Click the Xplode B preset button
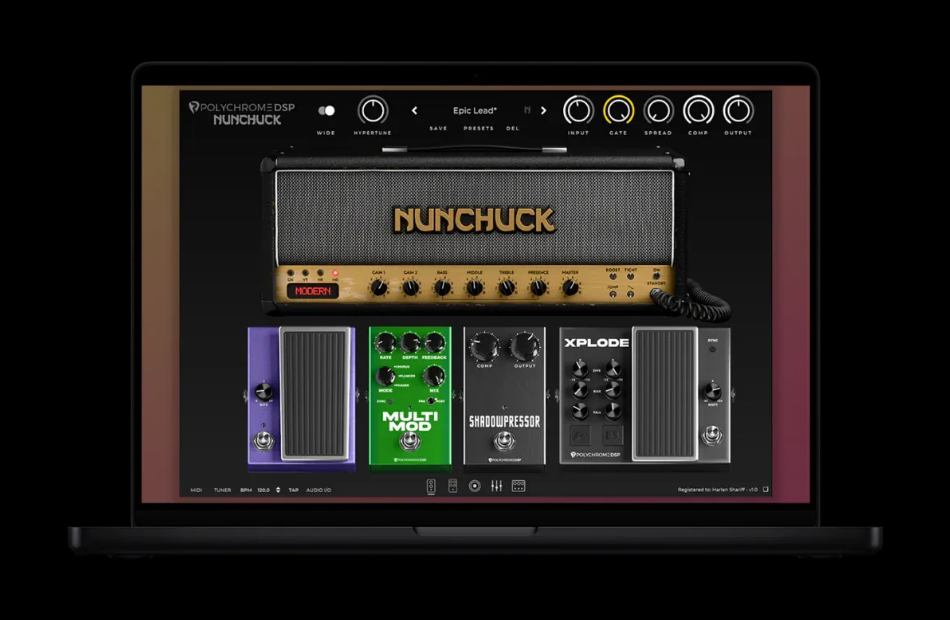The height and width of the screenshot is (620, 950). pyautogui.click(x=613, y=435)
